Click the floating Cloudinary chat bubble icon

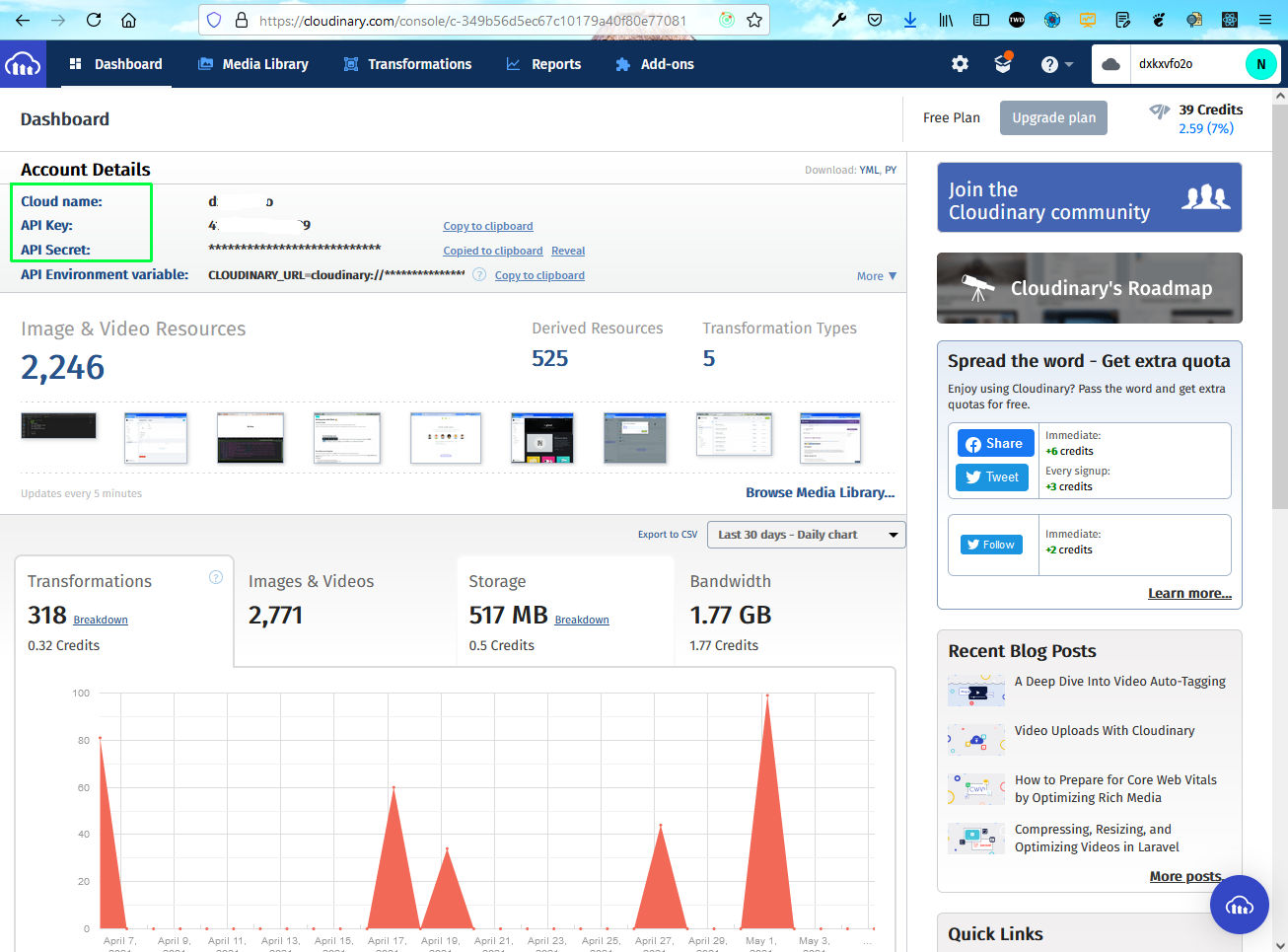point(1239,905)
